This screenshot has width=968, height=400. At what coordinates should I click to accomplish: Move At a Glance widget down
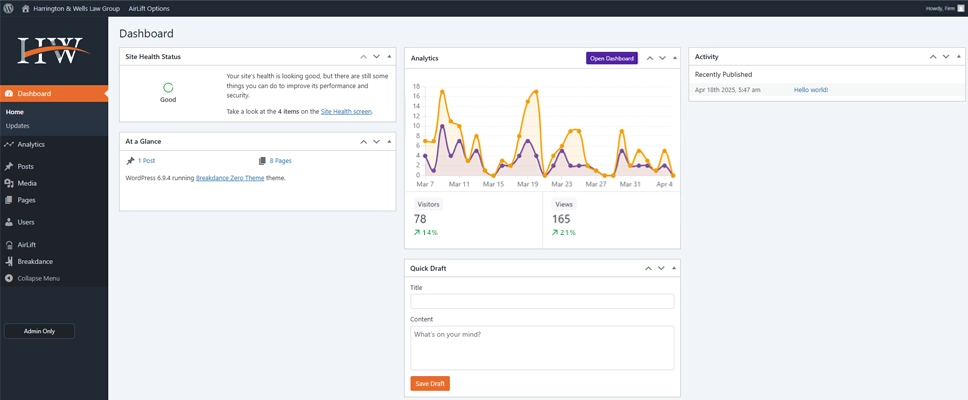coord(377,141)
